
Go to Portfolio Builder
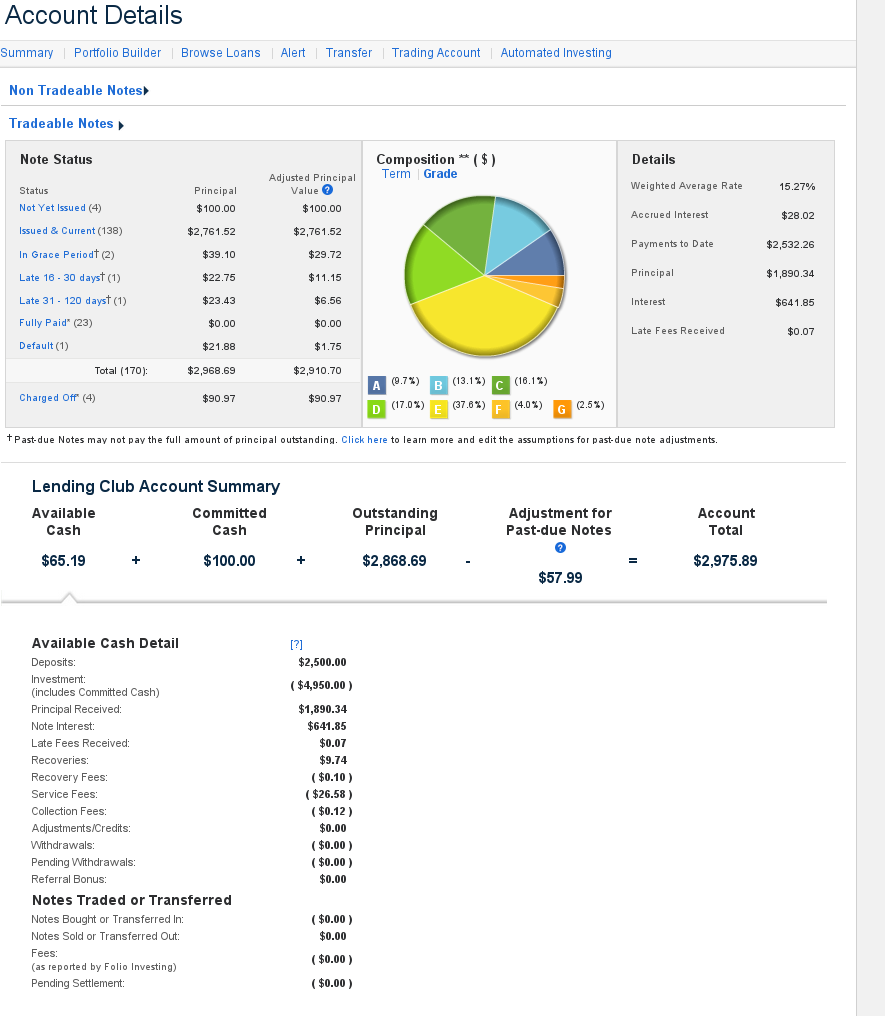[117, 52]
